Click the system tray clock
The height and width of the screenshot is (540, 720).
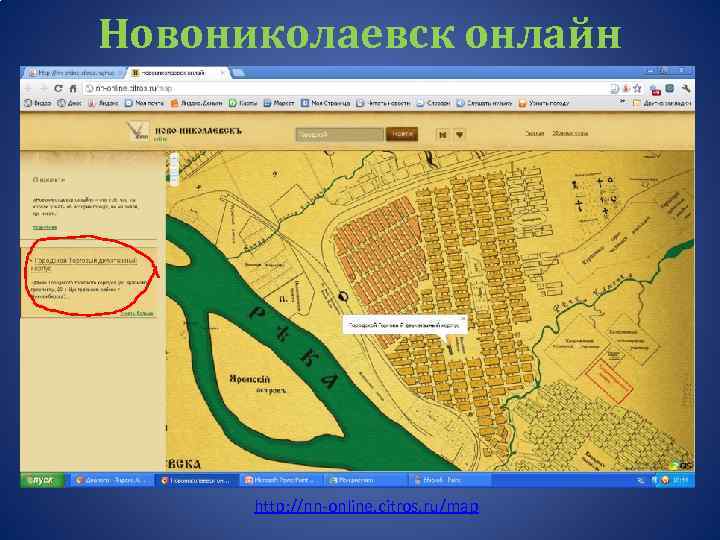pos(681,480)
